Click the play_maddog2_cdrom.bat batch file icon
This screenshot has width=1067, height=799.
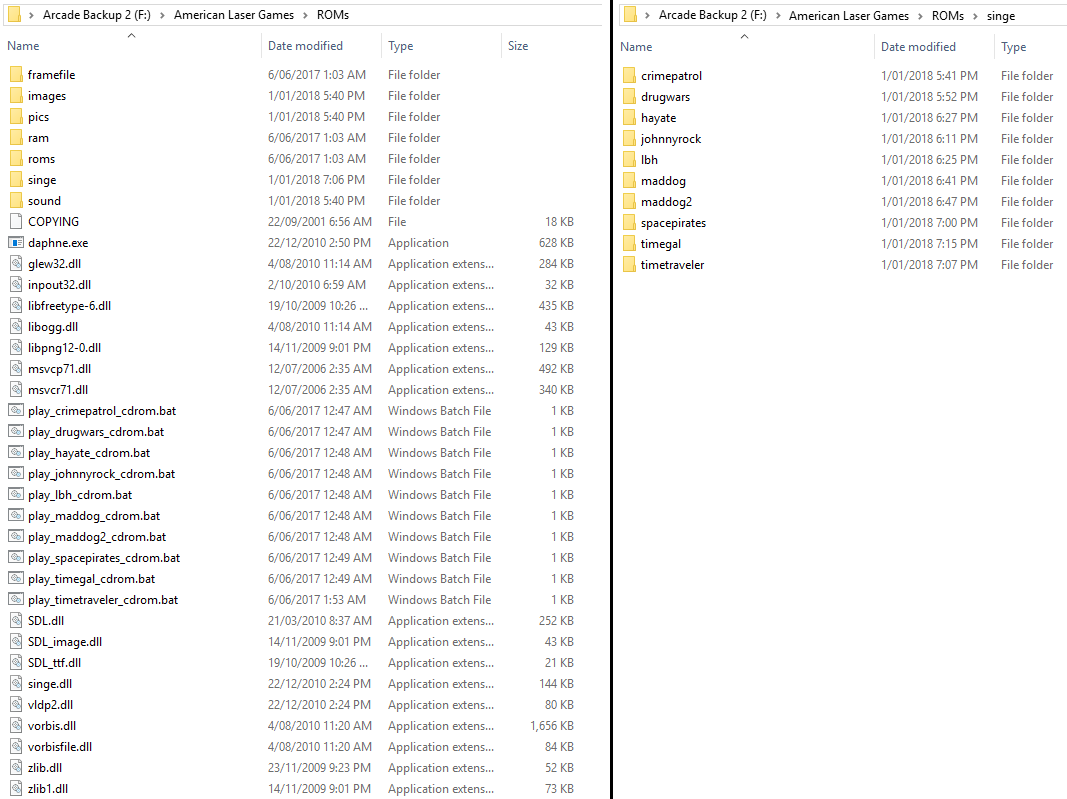(16, 536)
